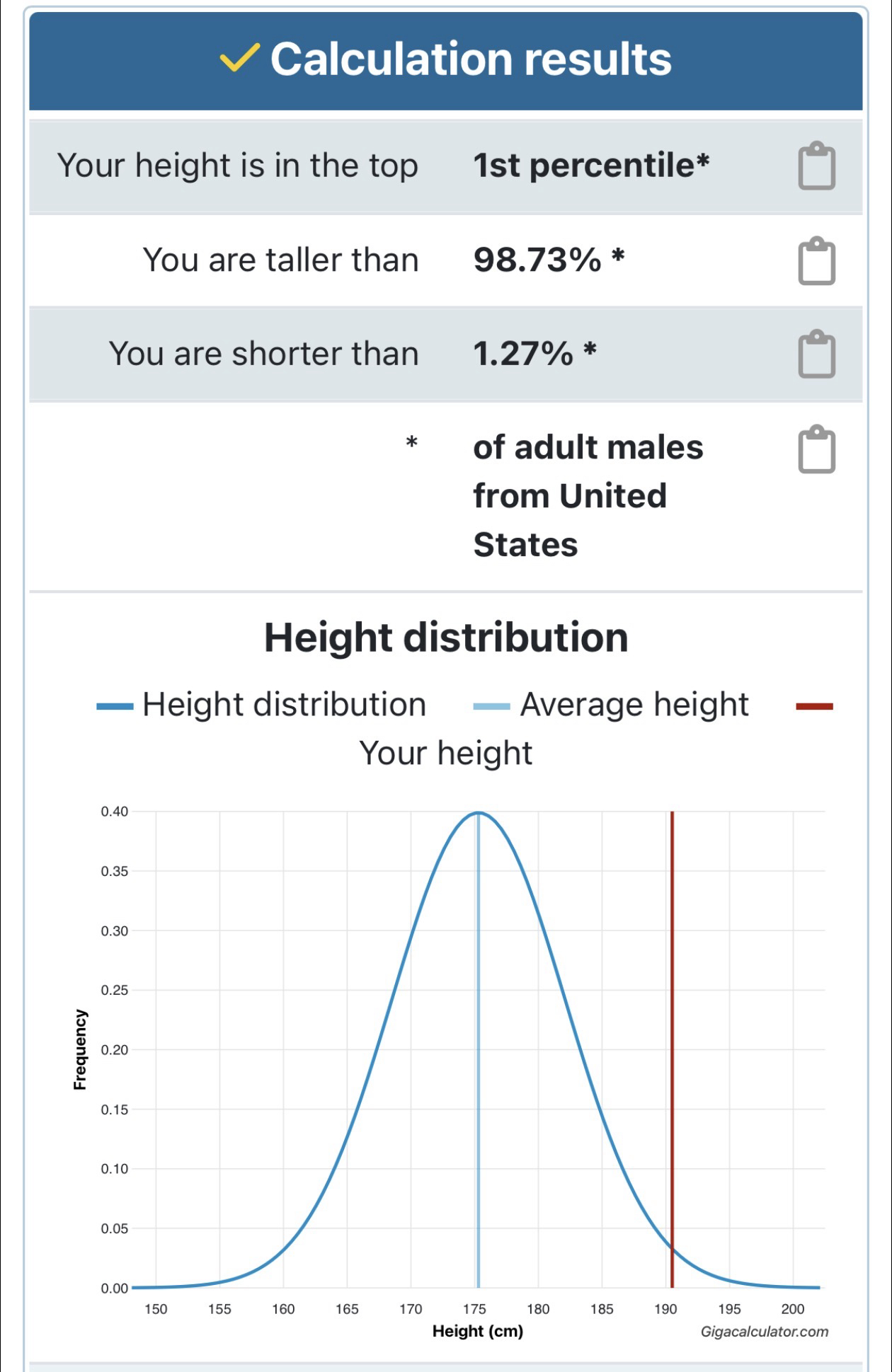The image size is (892, 1372).
Task: Copy the 'shorter than' 1.27% value
Action: pyautogui.click(x=816, y=354)
